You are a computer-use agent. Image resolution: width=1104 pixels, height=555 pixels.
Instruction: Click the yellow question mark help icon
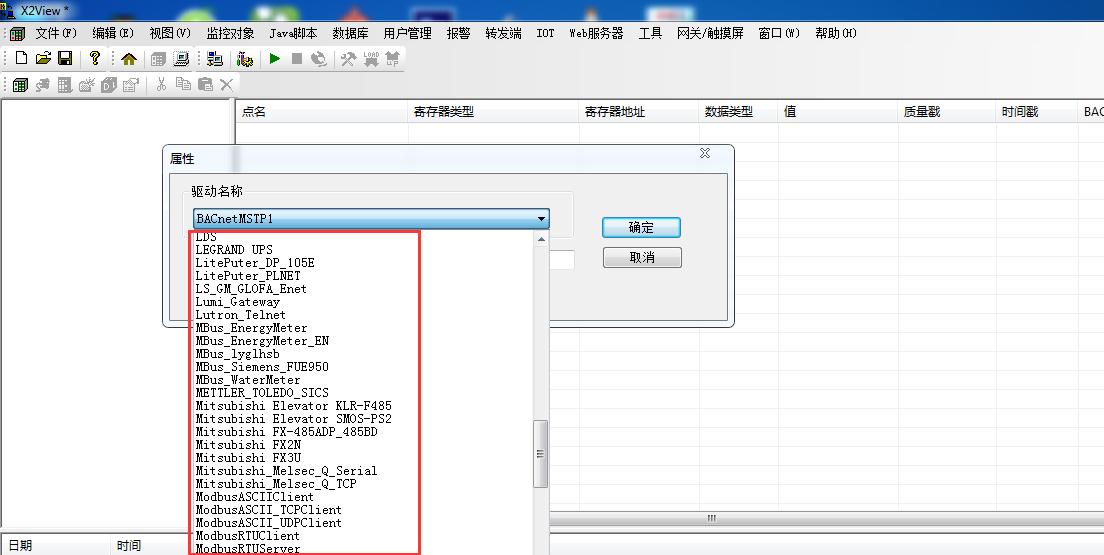(x=95, y=59)
